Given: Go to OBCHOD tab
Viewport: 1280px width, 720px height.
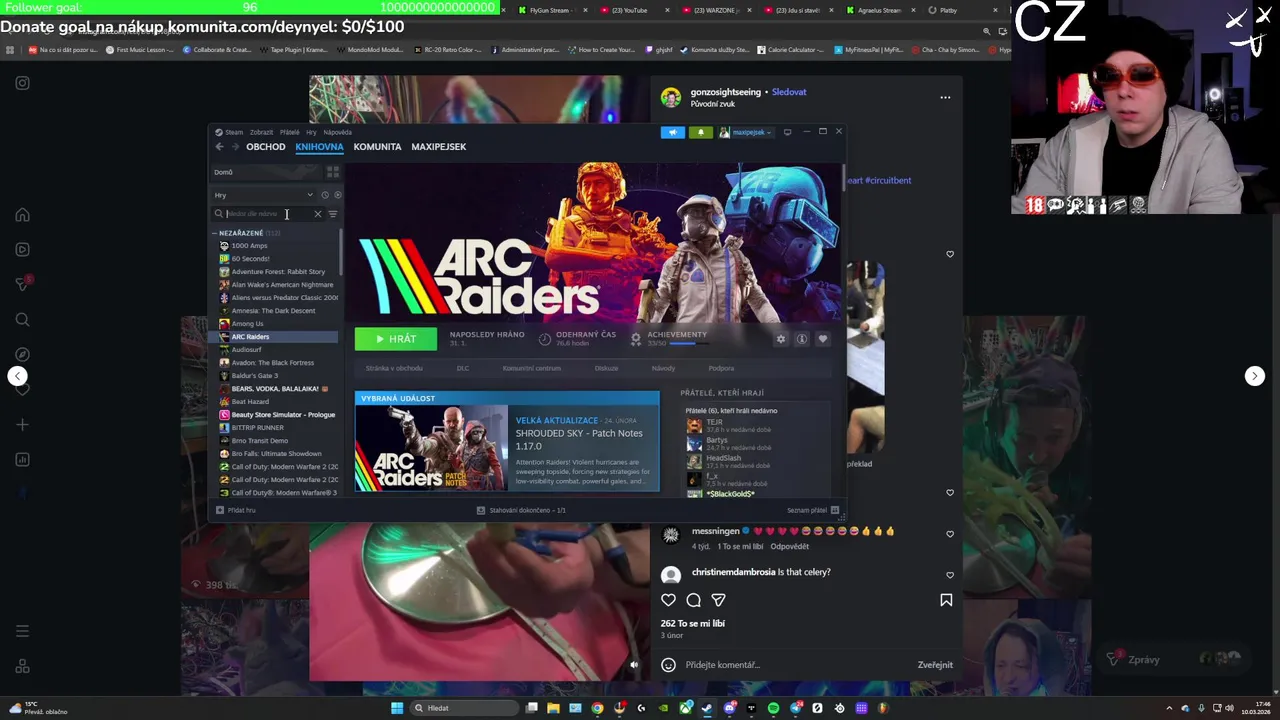Looking at the screenshot, I should [x=266, y=147].
